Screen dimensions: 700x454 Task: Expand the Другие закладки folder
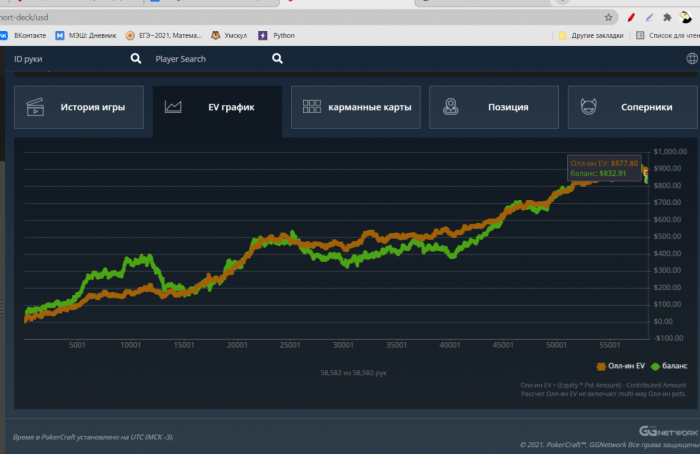(x=590, y=35)
